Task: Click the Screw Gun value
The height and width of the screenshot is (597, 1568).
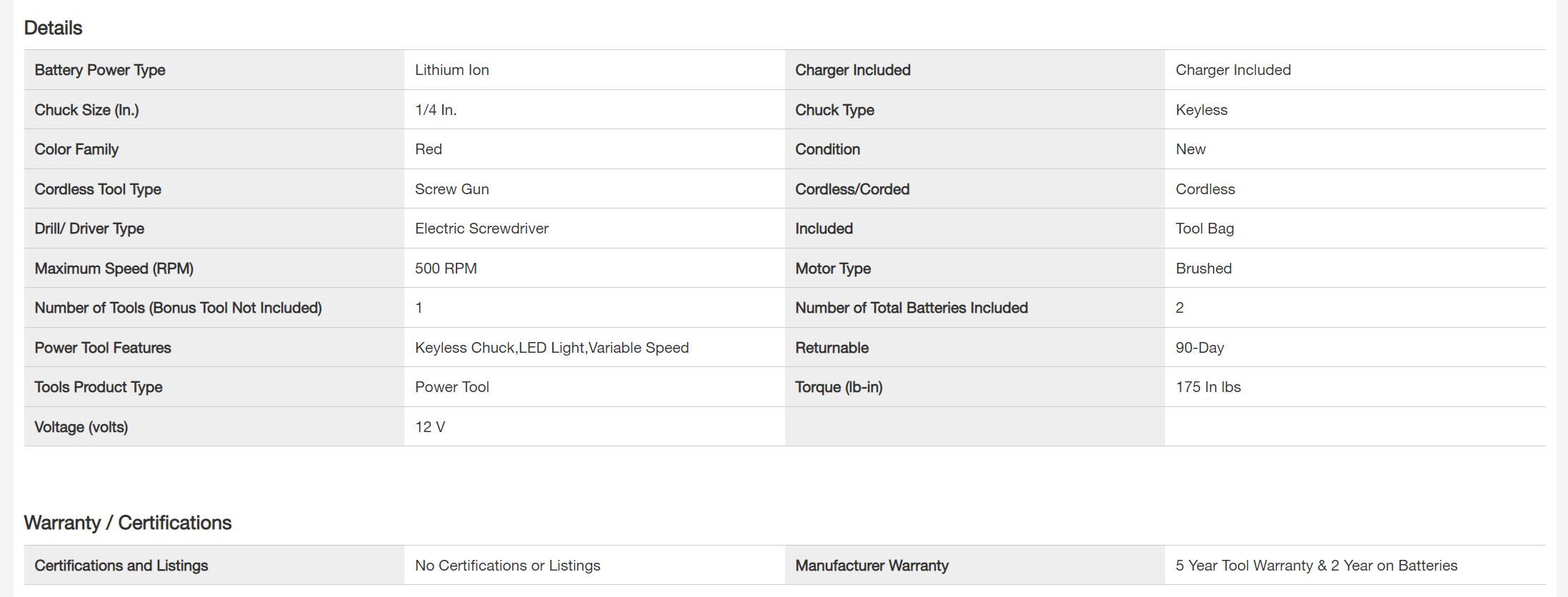Action: [452, 189]
